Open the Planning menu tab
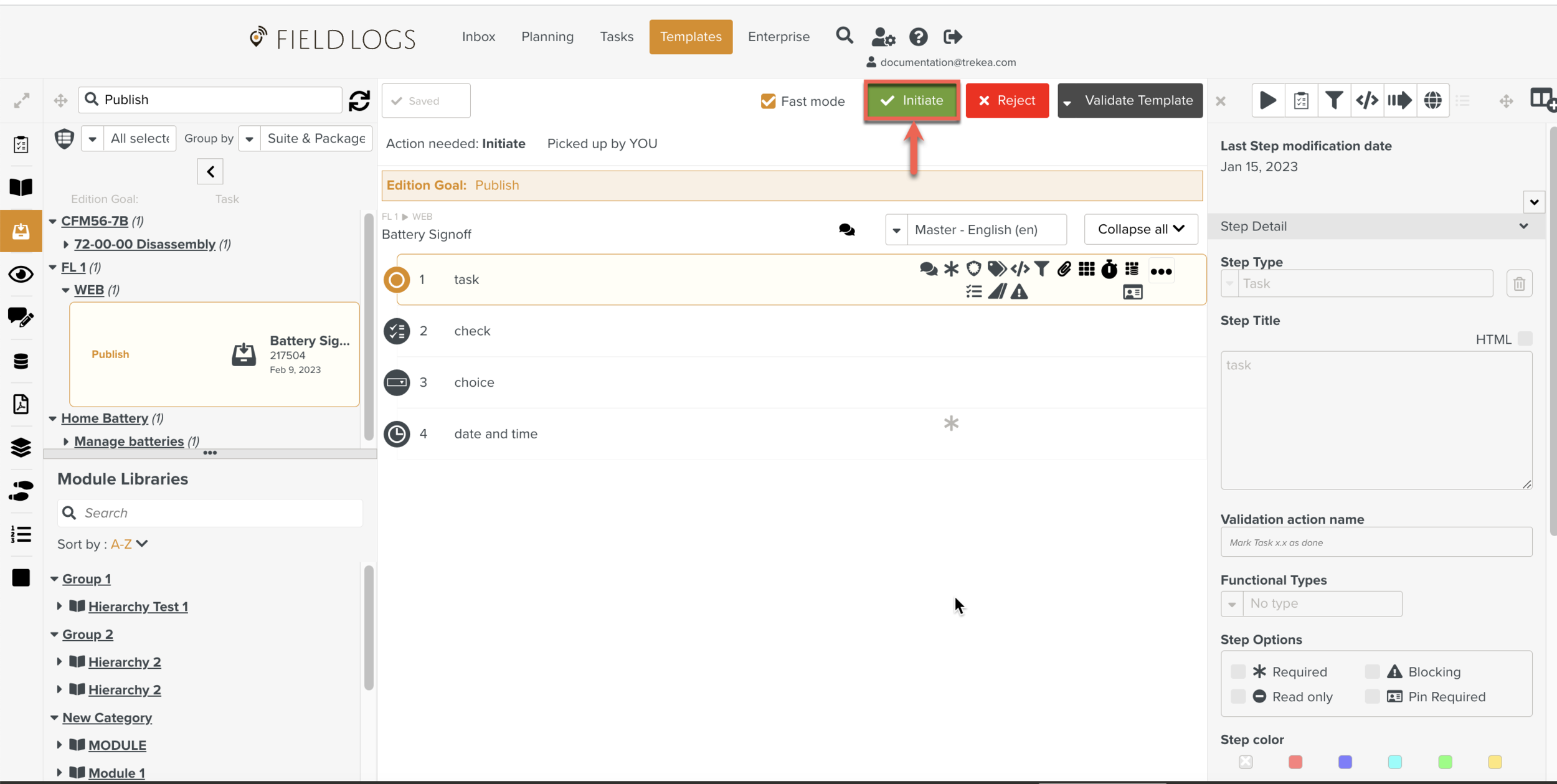This screenshot has height=784, width=1557. [x=547, y=37]
